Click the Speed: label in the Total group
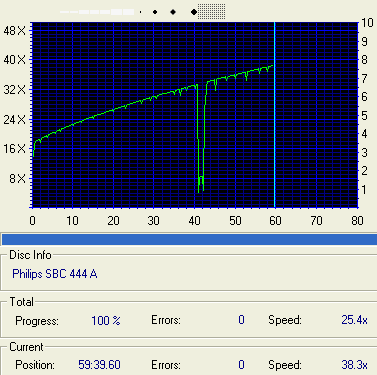The width and height of the screenshot is (377, 375). pos(285,321)
